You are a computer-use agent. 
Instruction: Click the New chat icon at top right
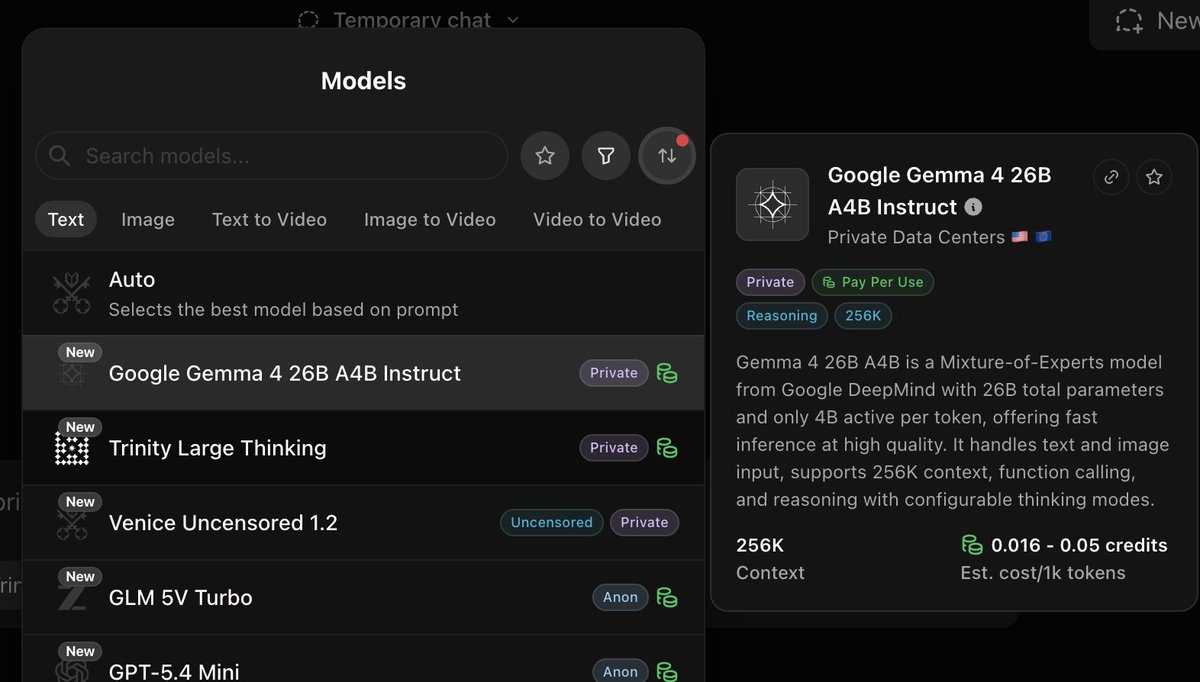pyautogui.click(x=1130, y=20)
